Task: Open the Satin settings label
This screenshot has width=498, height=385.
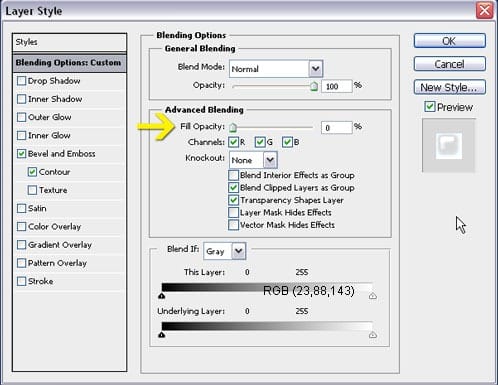Action: [37, 209]
